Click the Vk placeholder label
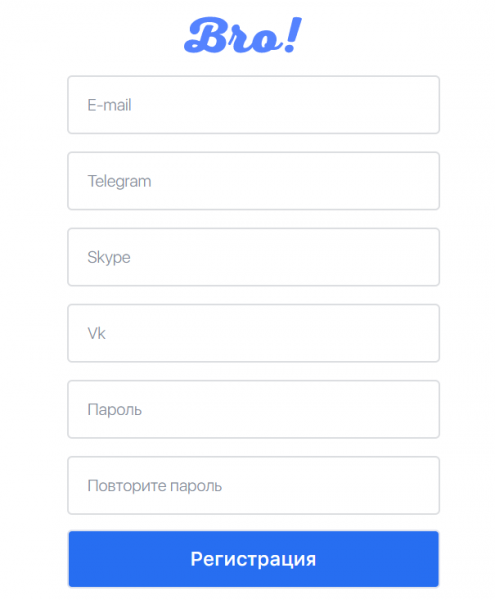Screen dimensions: 495x600 pyautogui.click(x=96, y=333)
